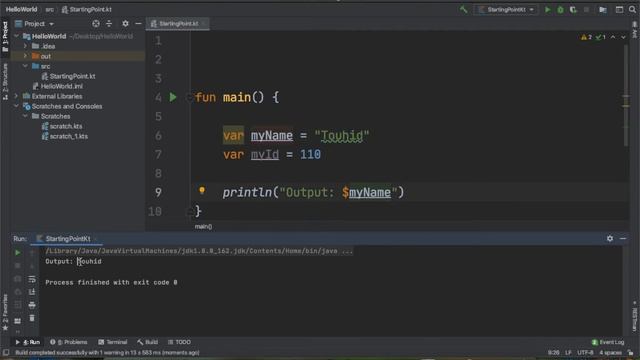The width and height of the screenshot is (640, 360).
Task: Click the yellow intention lightbulb on line 9
Action: (x=202, y=190)
